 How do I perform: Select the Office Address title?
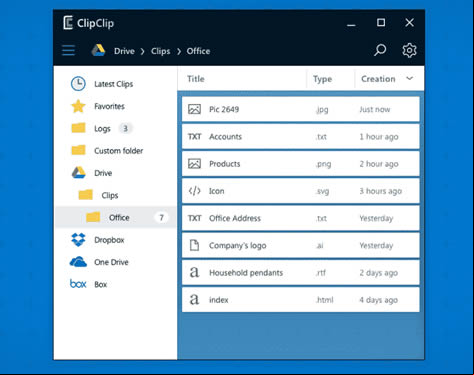pyautogui.click(x=235, y=218)
